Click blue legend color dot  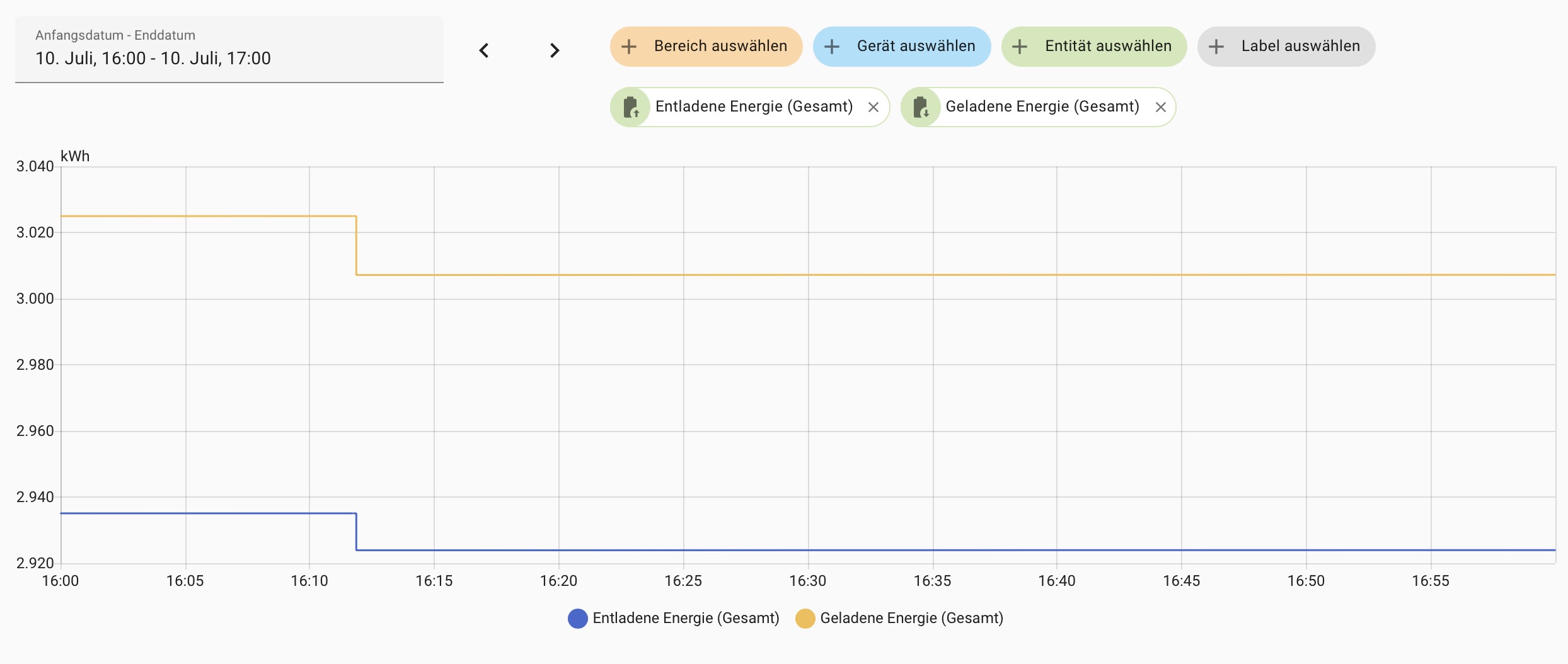(x=577, y=619)
